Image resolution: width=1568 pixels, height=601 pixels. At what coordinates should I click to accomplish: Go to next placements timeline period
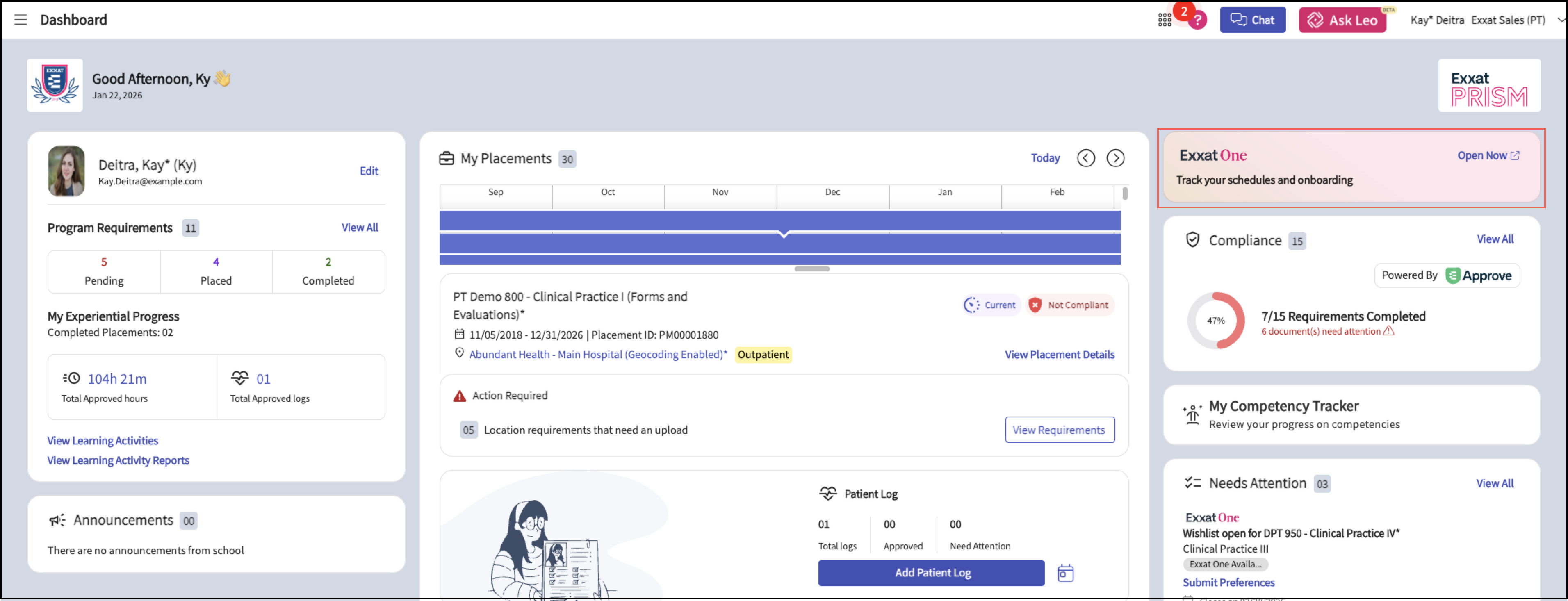point(1115,158)
